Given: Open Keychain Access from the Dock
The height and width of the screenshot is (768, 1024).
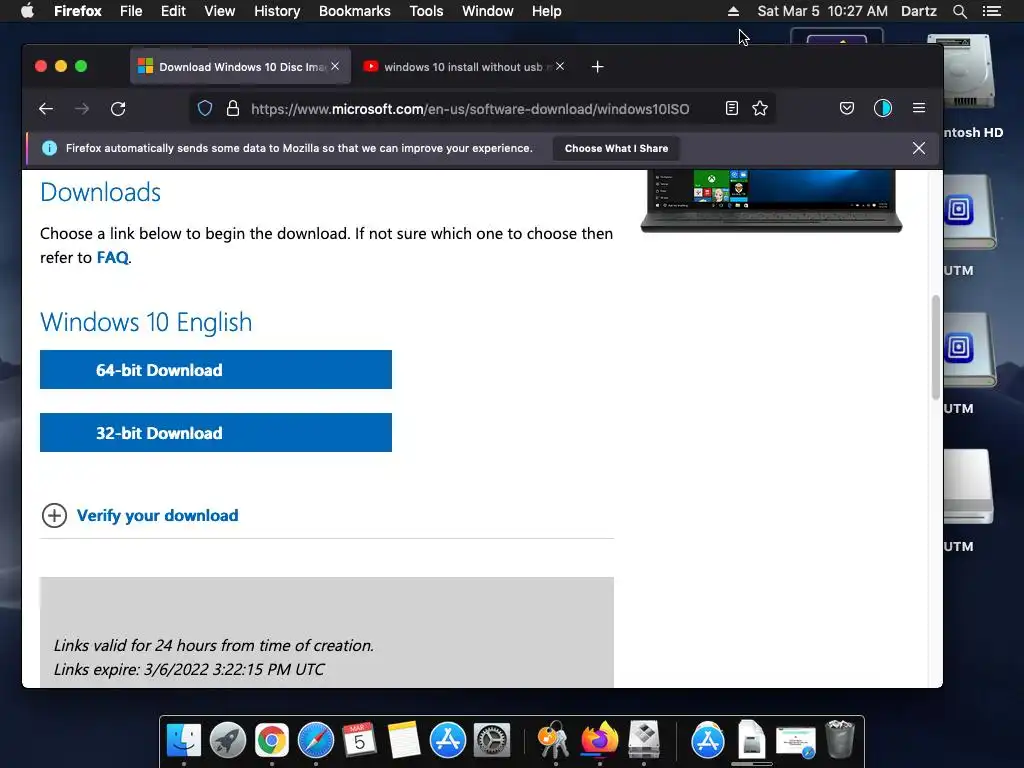Looking at the screenshot, I should pos(554,741).
